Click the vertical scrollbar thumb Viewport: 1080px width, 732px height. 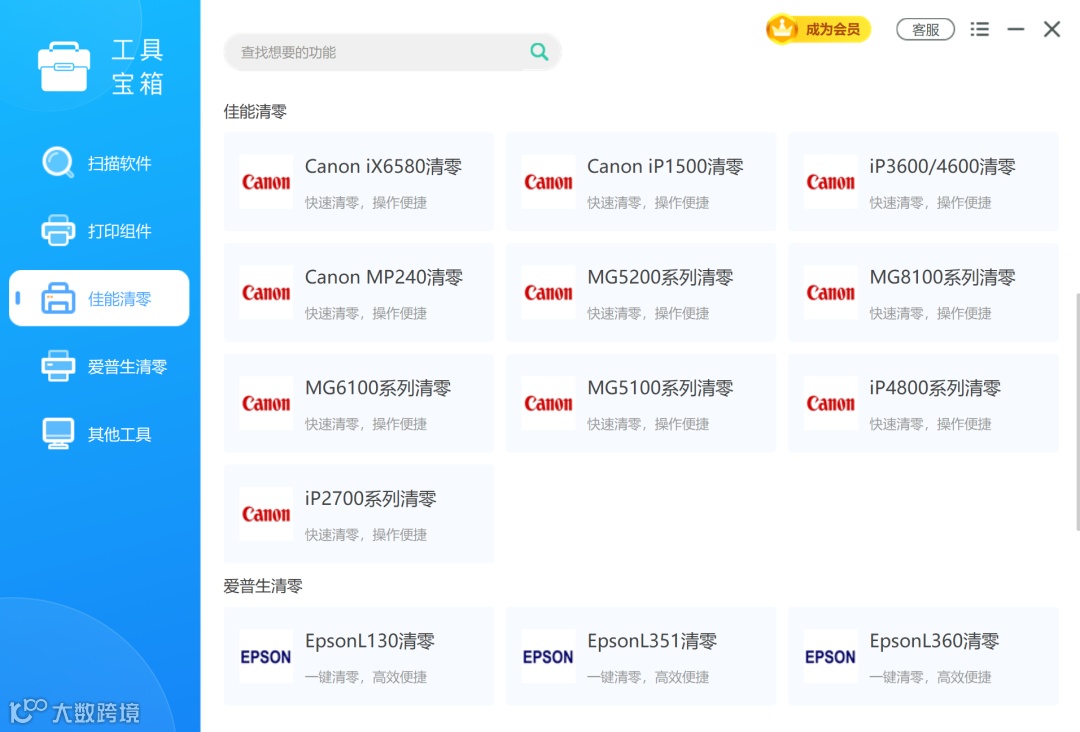coord(1077,412)
